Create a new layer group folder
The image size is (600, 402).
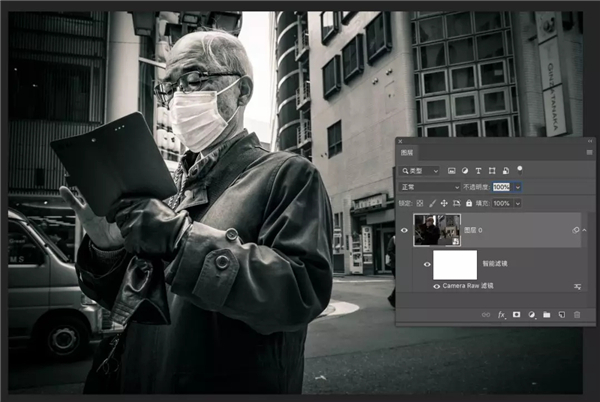point(547,314)
